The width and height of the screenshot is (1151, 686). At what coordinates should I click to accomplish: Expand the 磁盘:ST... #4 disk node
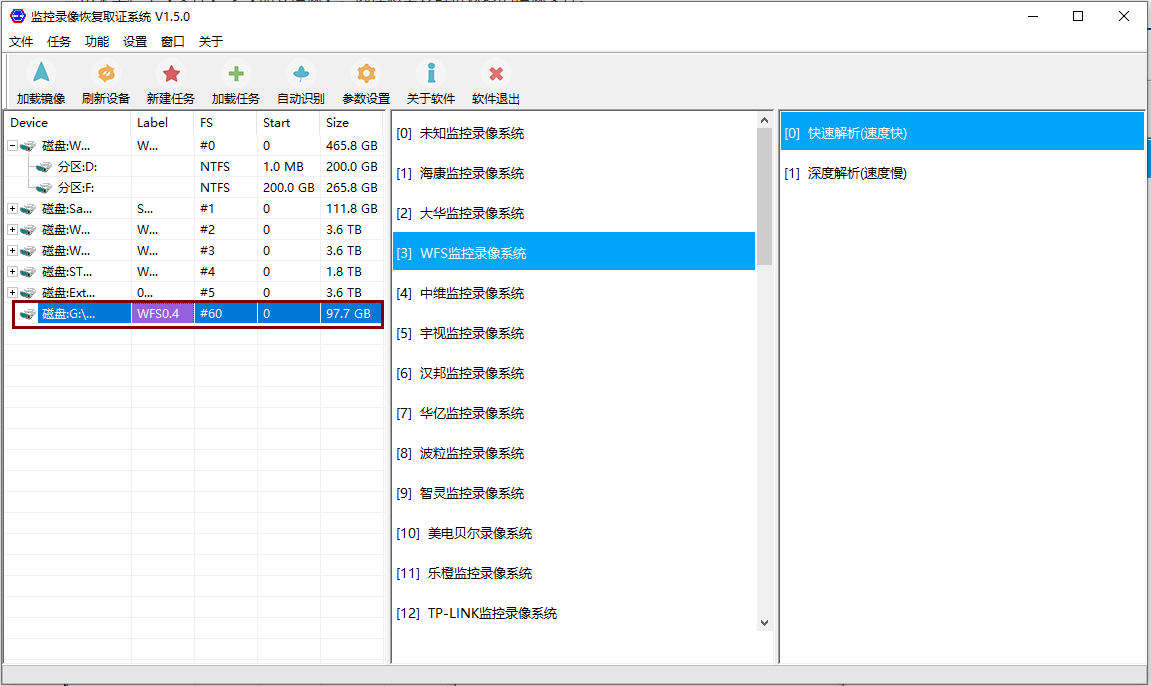pyautogui.click(x=12, y=272)
